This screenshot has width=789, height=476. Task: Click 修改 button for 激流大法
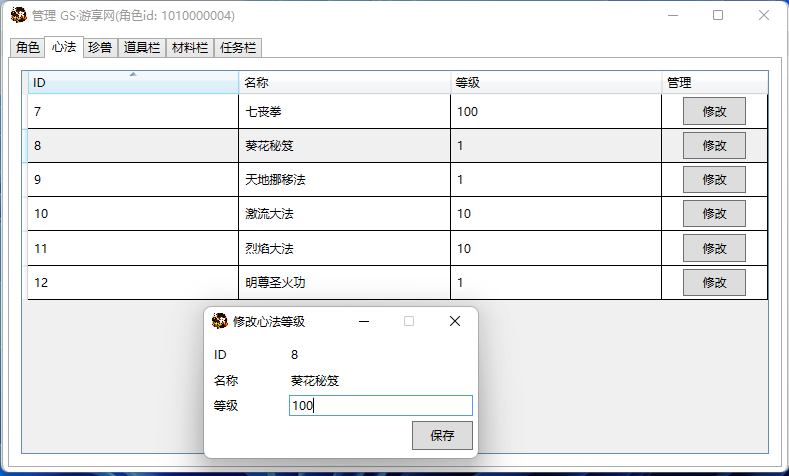(x=714, y=214)
